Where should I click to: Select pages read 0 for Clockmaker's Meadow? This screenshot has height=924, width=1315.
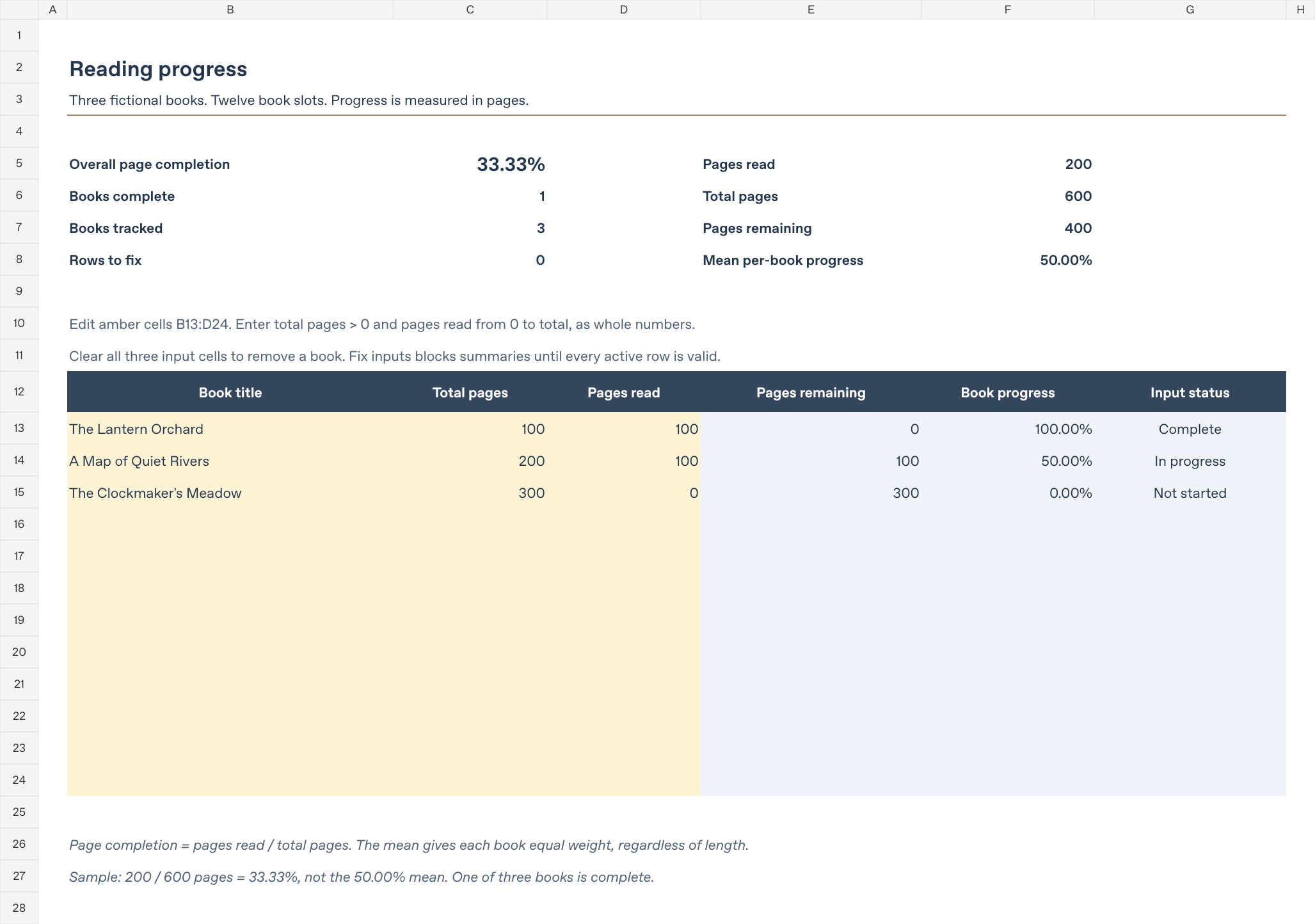pos(624,493)
